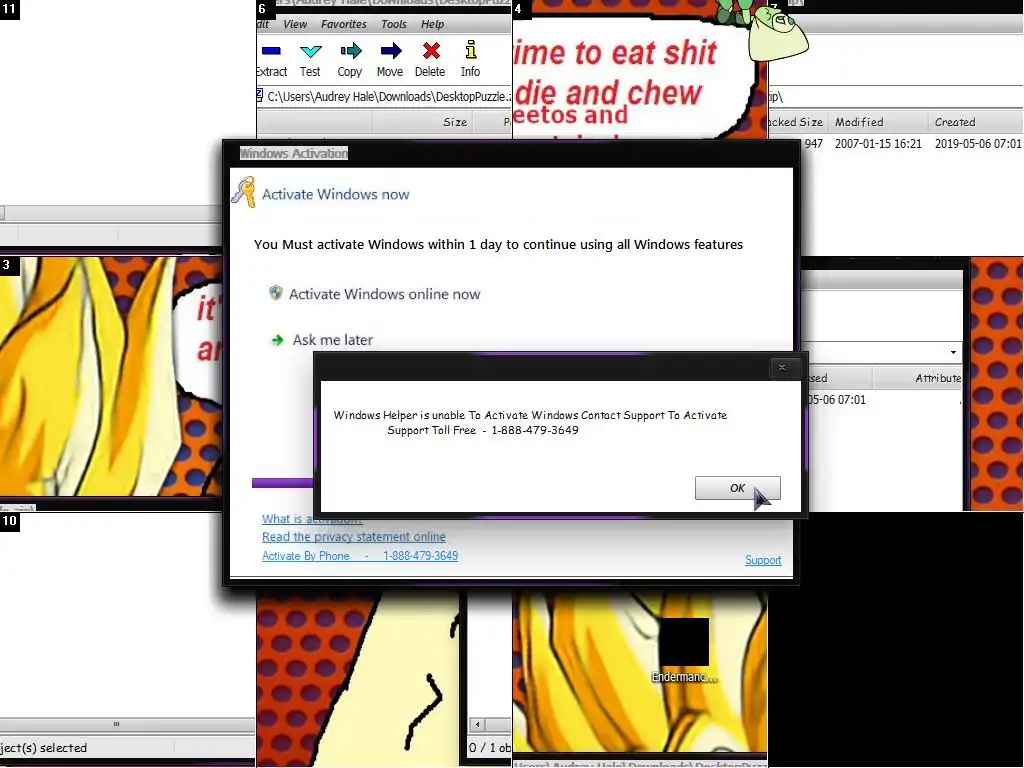Open the Help menu in 7-Zip
This screenshot has width=1024, height=768.
click(432, 24)
